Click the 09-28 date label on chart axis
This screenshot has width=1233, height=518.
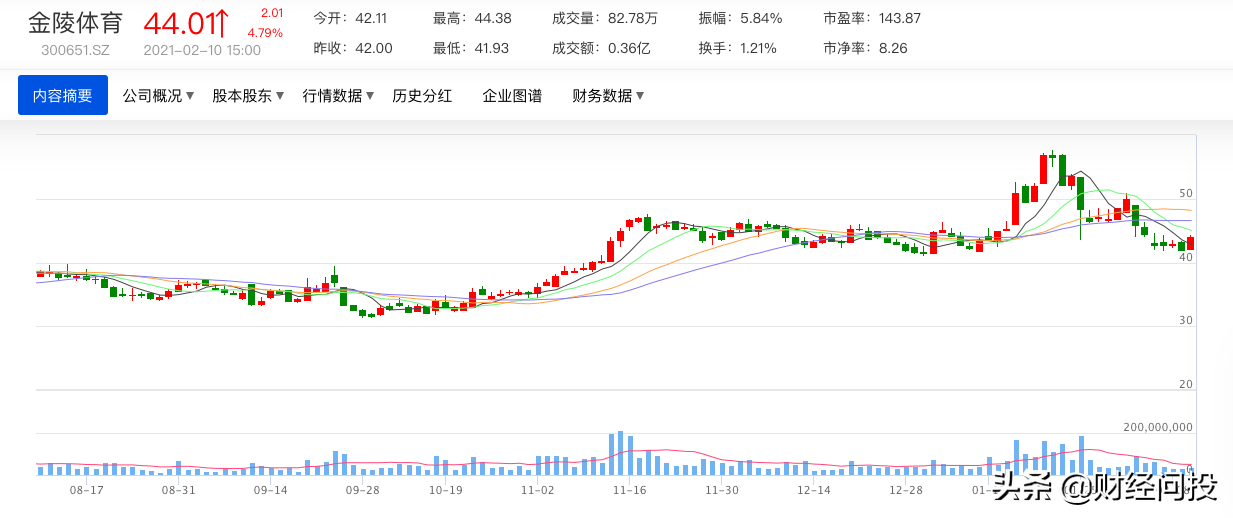[x=362, y=490]
